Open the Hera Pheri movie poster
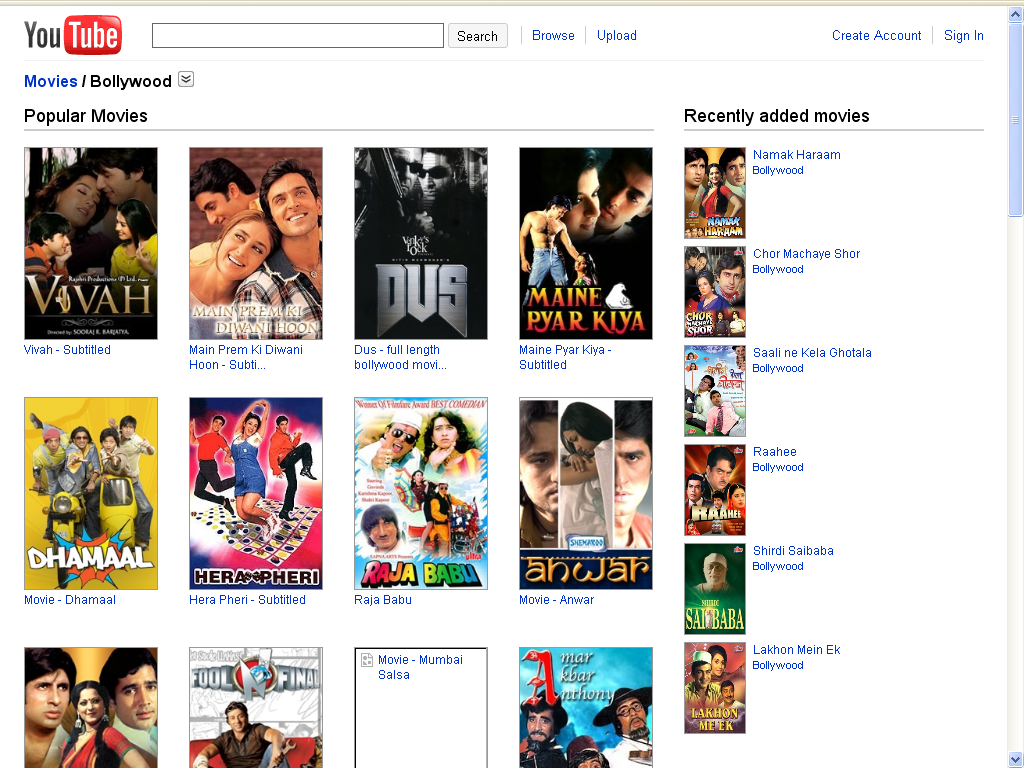1024x768 pixels. point(256,493)
